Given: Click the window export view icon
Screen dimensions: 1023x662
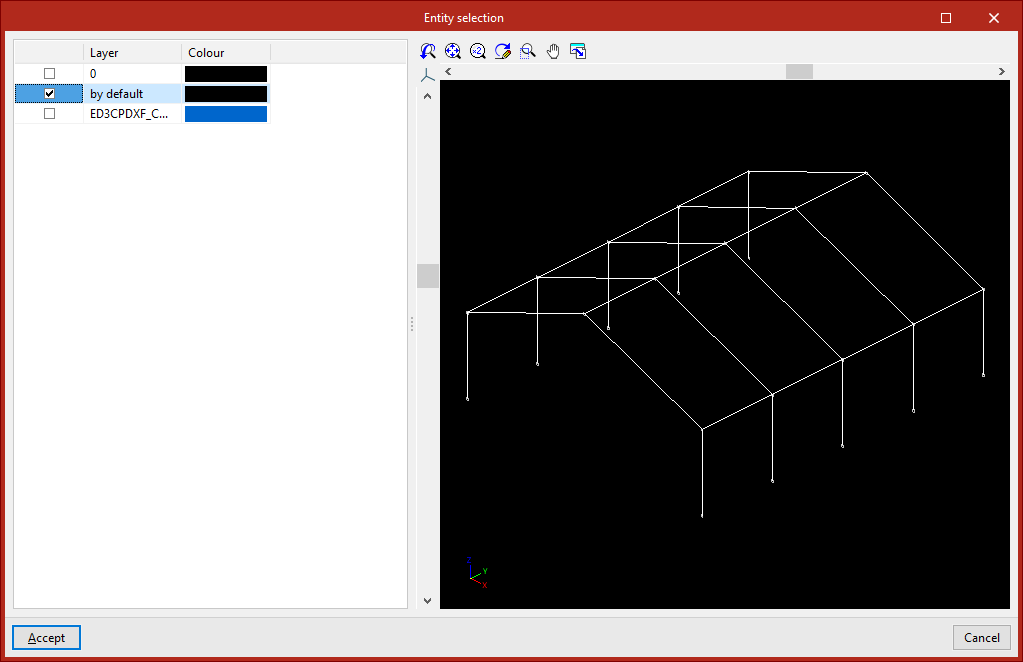Looking at the screenshot, I should click(x=578, y=51).
